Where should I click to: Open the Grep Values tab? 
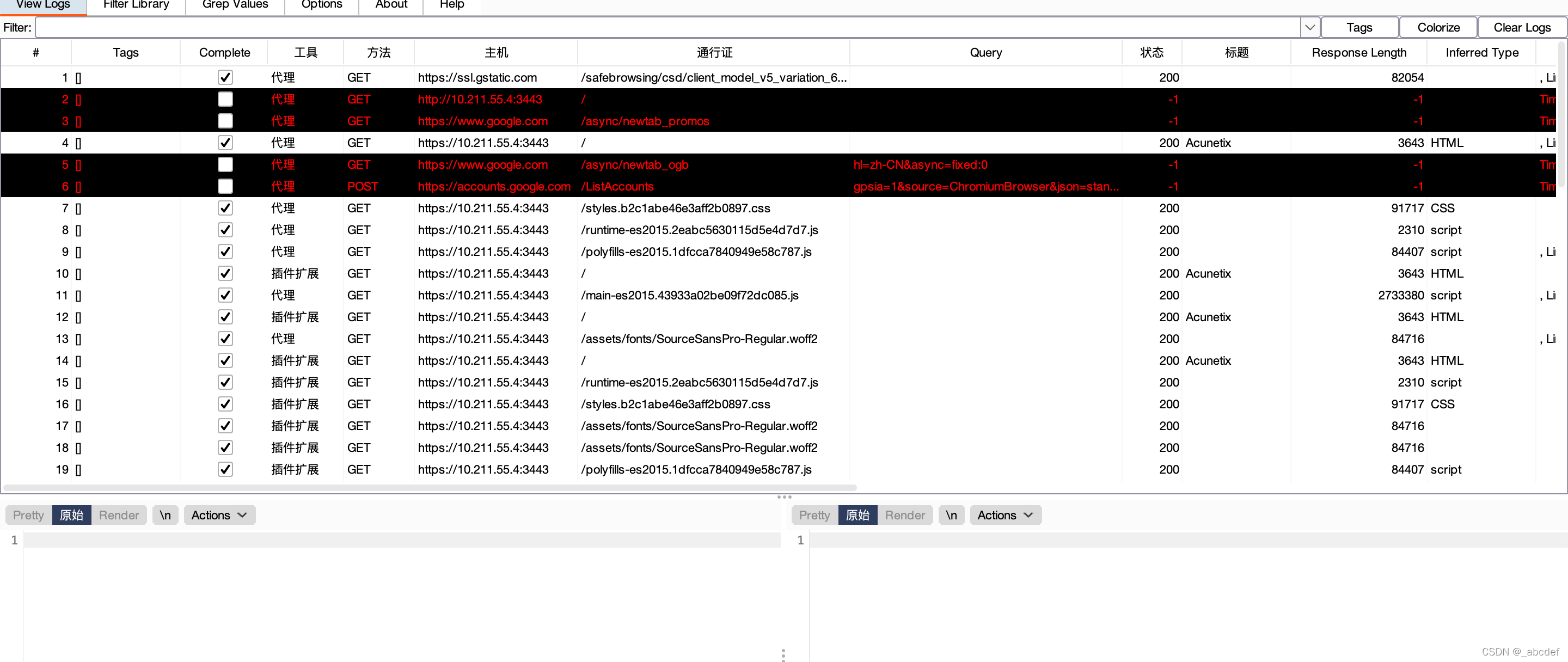[x=235, y=5]
